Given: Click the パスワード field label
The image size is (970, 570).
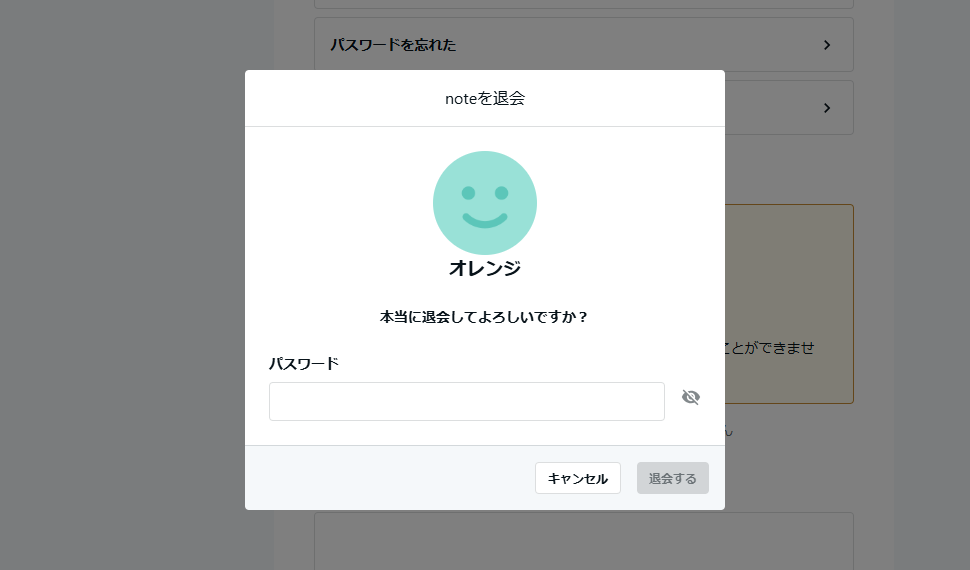Looking at the screenshot, I should click(x=304, y=363).
